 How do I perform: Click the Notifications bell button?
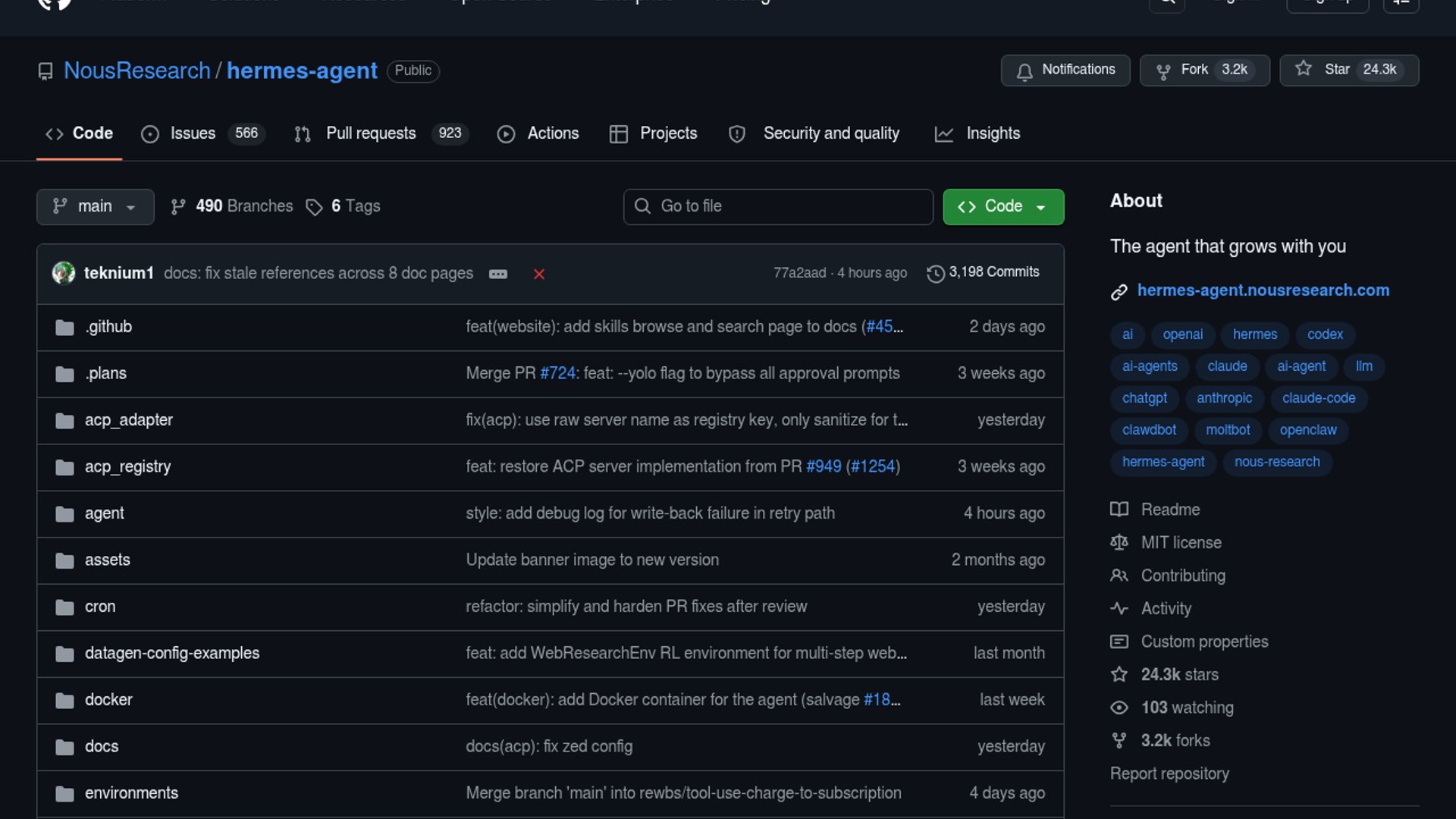point(1065,70)
